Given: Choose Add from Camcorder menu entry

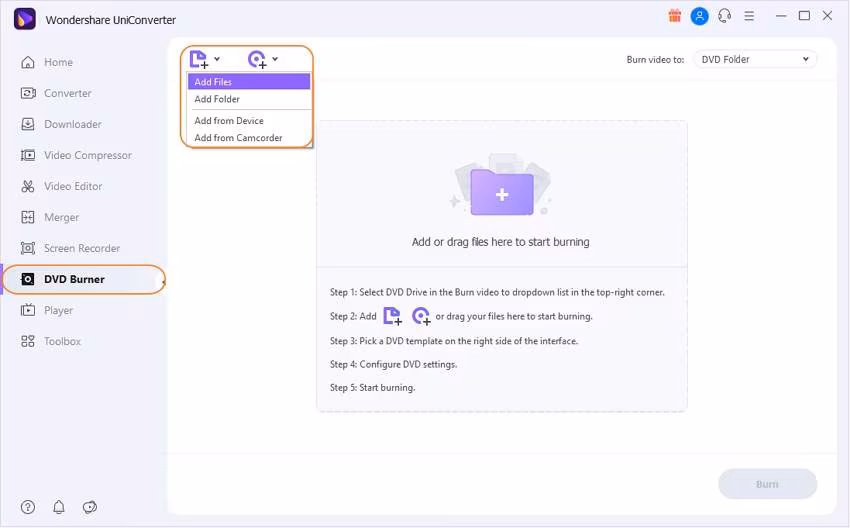Looking at the screenshot, I should coord(249,138).
